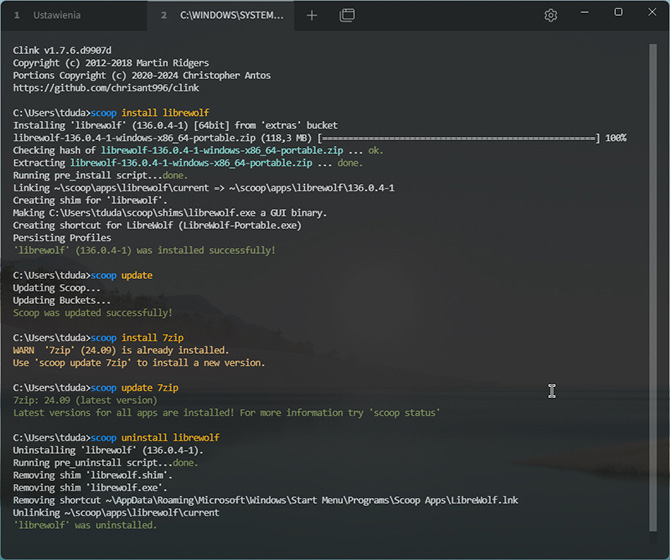The image size is (670, 560).
Task: Click 'Unlinking ~\scoop\apps\librewolf\current' line
Action: point(116,513)
